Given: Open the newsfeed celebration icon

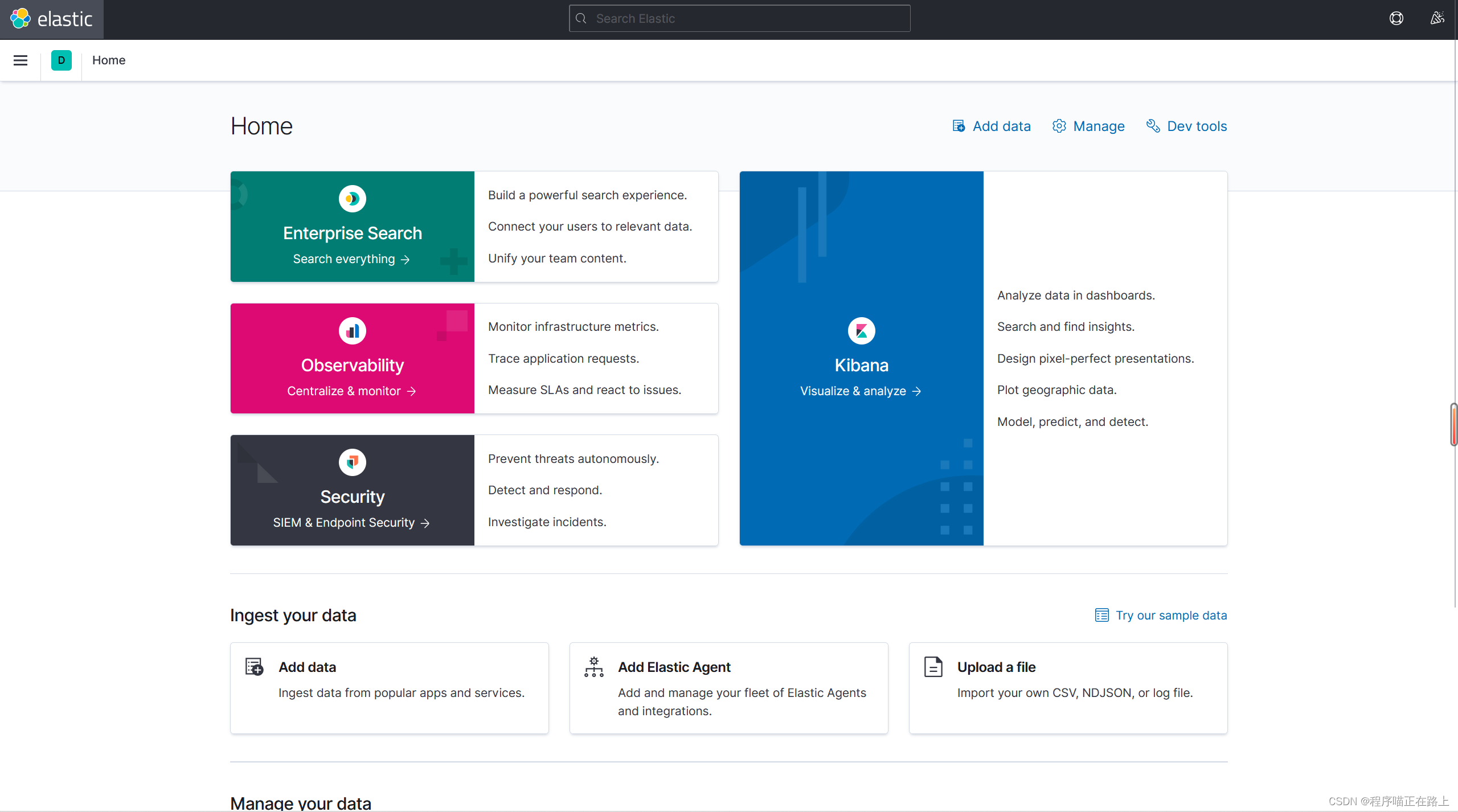Looking at the screenshot, I should 1437,18.
